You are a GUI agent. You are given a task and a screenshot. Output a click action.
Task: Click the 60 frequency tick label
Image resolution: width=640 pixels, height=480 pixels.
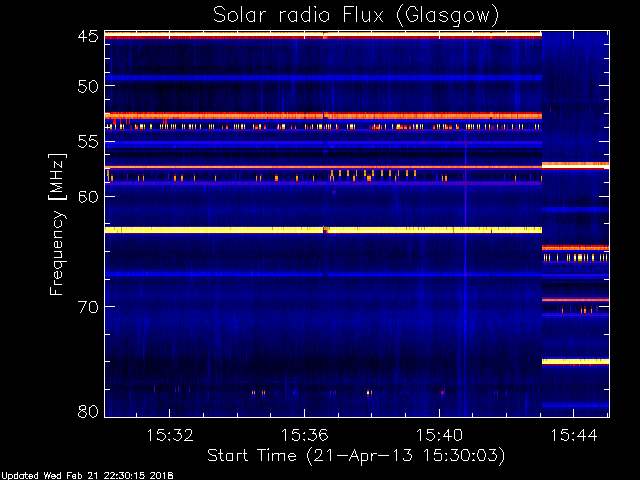pyautogui.click(x=88, y=197)
